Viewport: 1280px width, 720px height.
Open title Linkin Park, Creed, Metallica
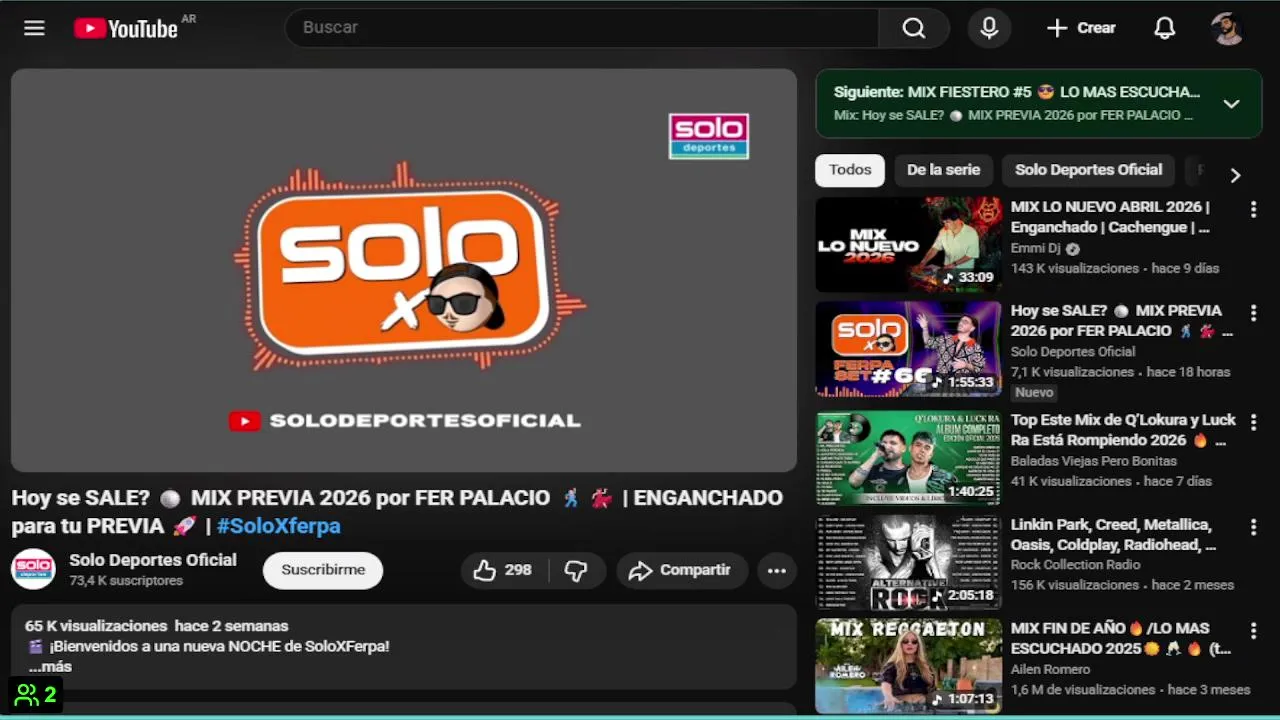tap(1113, 535)
